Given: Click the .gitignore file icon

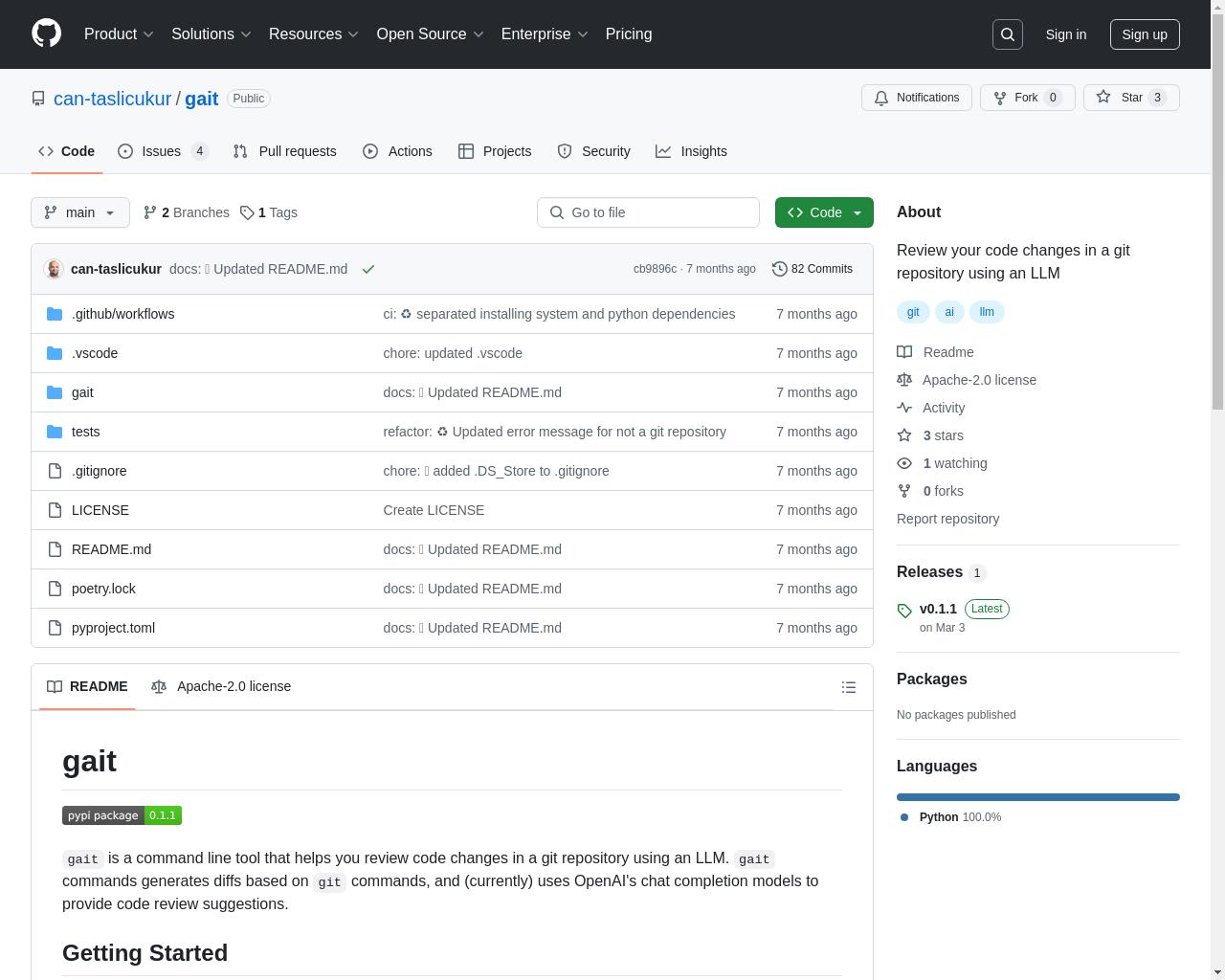Looking at the screenshot, I should tap(55, 471).
